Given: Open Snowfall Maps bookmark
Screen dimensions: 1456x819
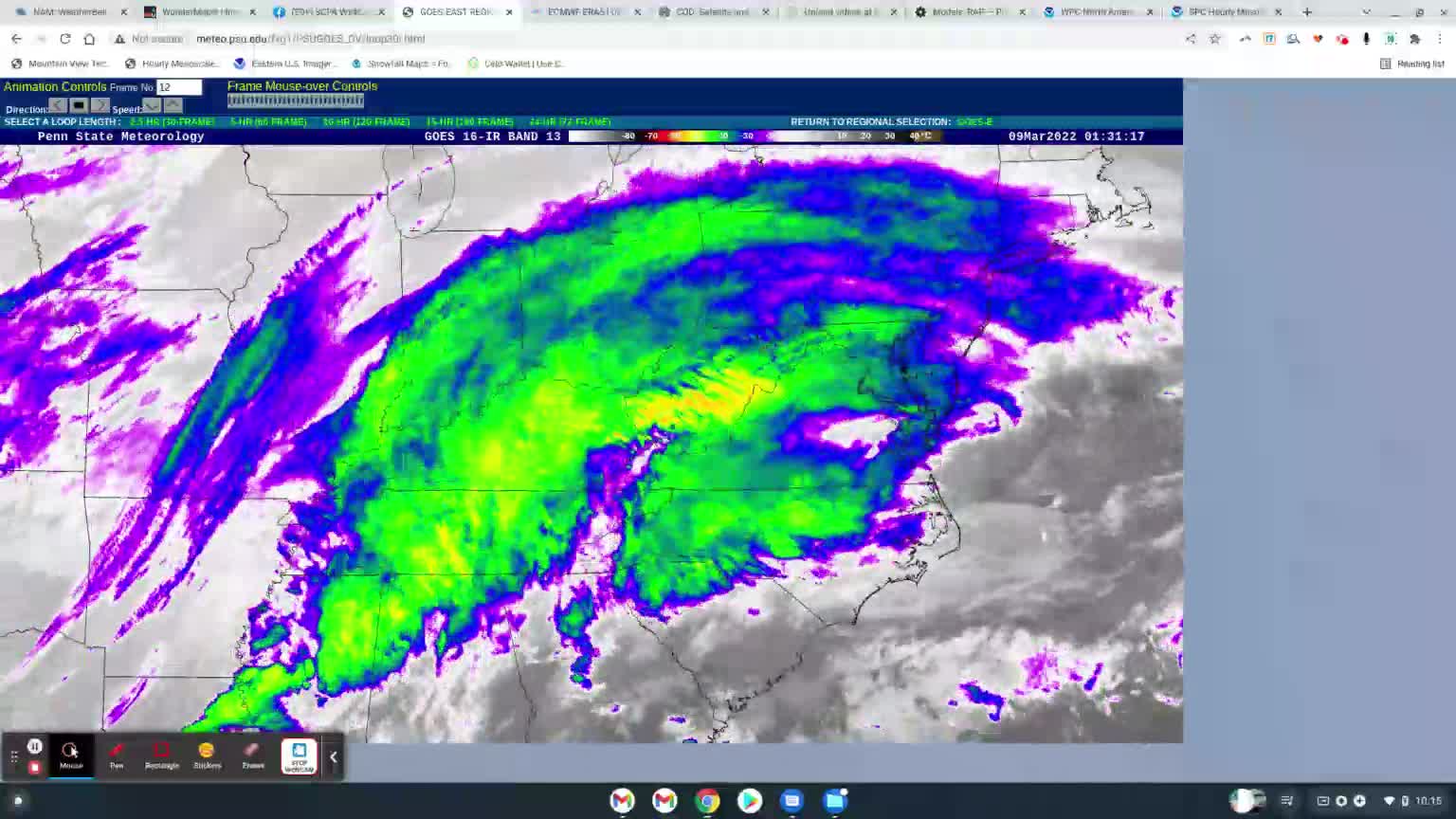Looking at the screenshot, I should pos(401,64).
